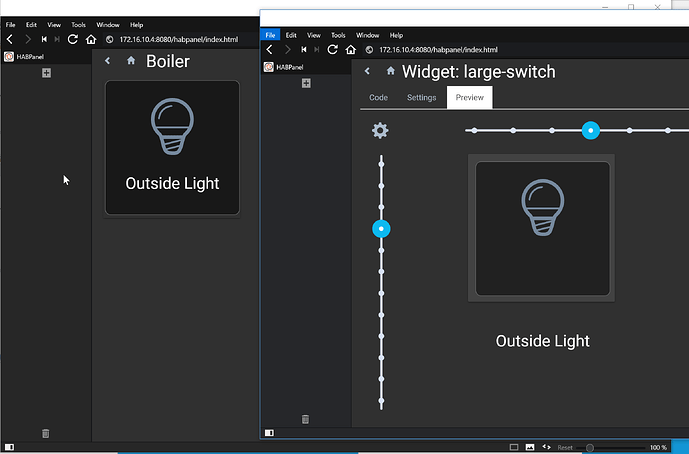Click the trash icon in left window sidebar
Image resolution: width=689 pixels, height=454 pixels.
[x=45, y=433]
